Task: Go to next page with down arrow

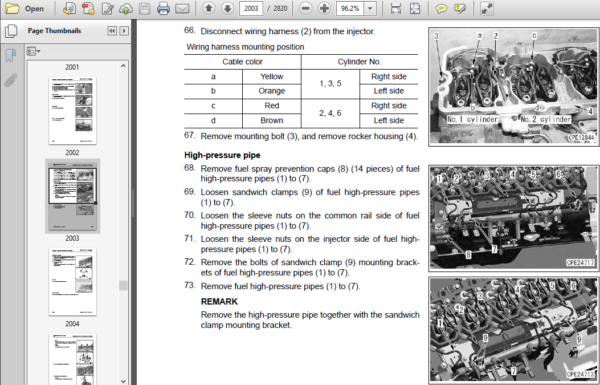Action: [227, 8]
